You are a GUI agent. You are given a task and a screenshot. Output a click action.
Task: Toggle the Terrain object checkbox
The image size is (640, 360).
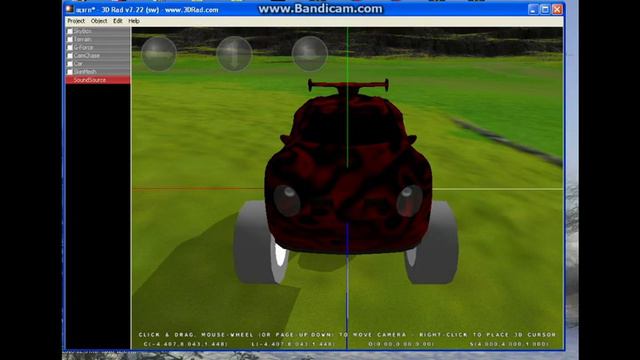(70, 40)
